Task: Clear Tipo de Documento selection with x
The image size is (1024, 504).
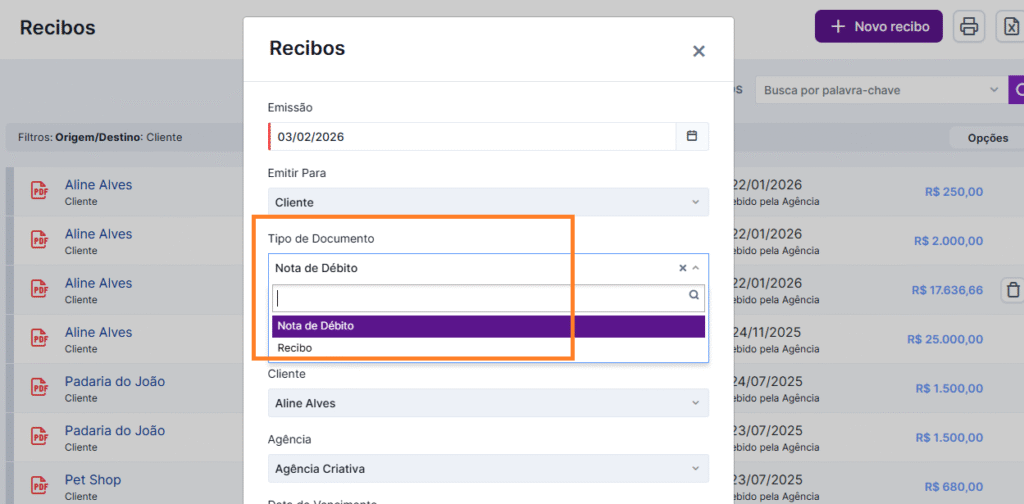Action: tap(683, 268)
